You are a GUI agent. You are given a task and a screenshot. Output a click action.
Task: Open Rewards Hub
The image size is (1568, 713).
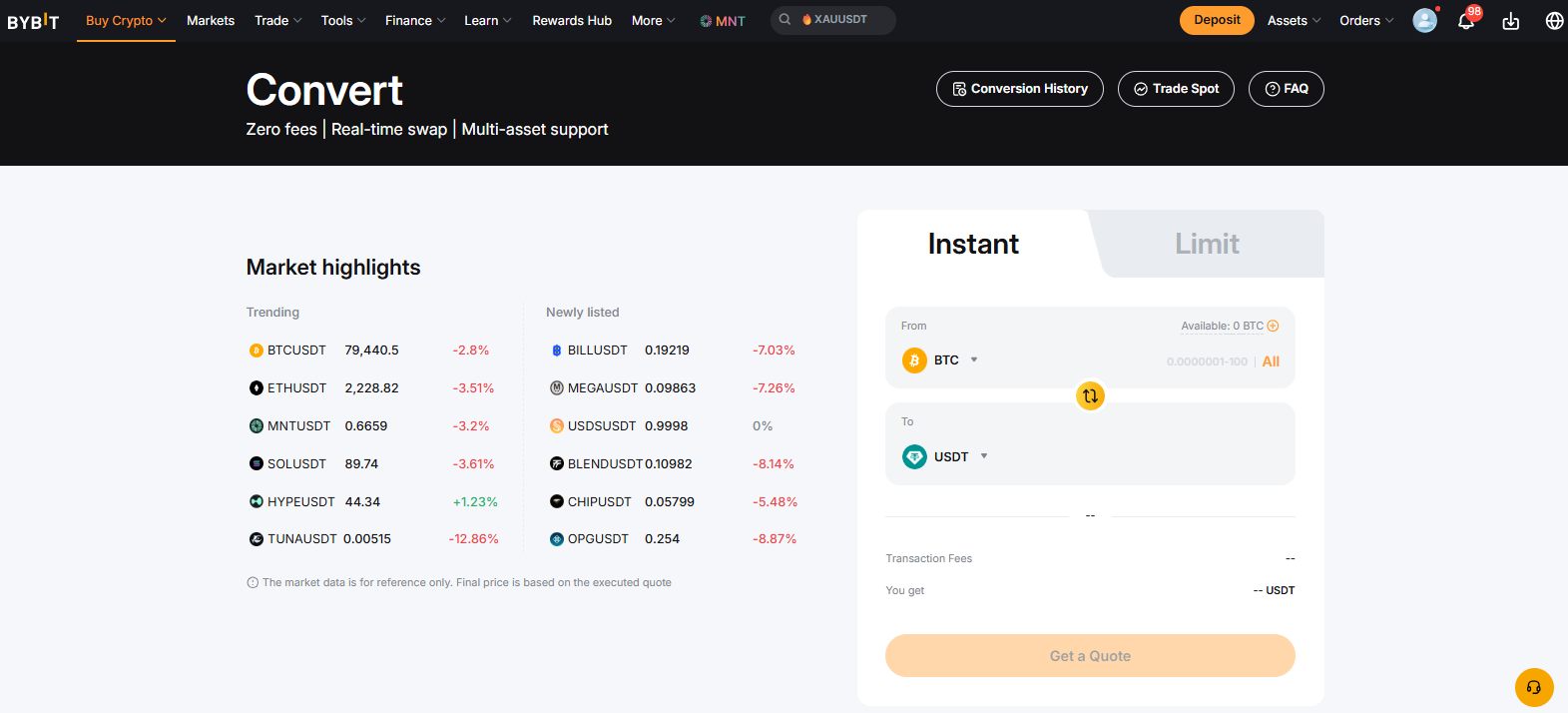click(x=572, y=20)
